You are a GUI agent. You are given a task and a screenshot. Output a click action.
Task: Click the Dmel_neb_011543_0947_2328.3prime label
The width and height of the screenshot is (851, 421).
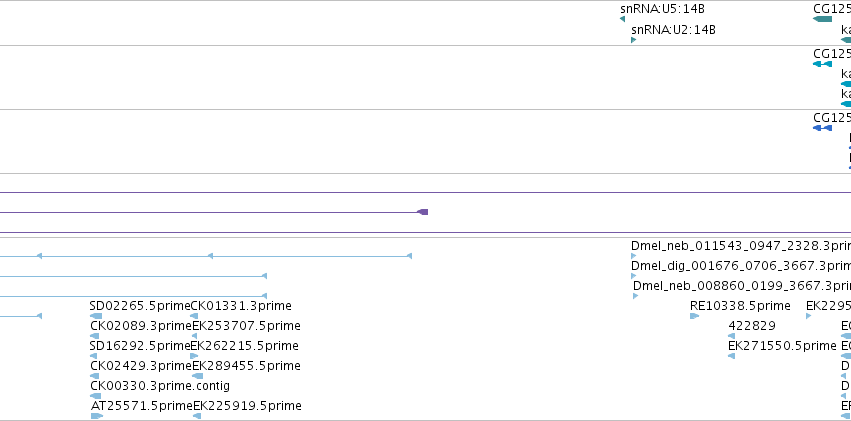(740, 246)
